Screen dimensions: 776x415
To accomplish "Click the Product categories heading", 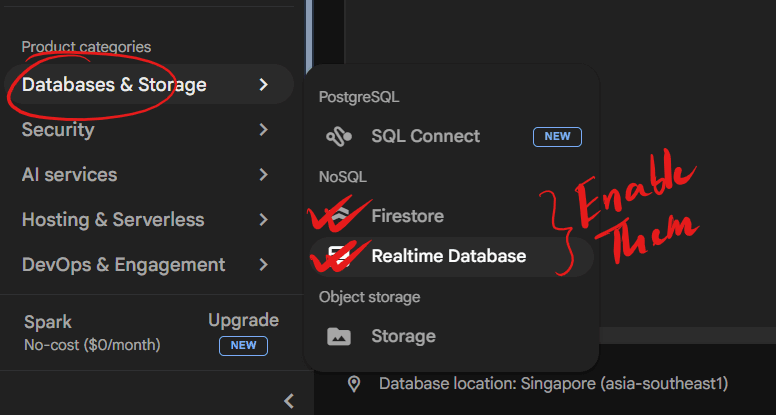I will (86, 47).
